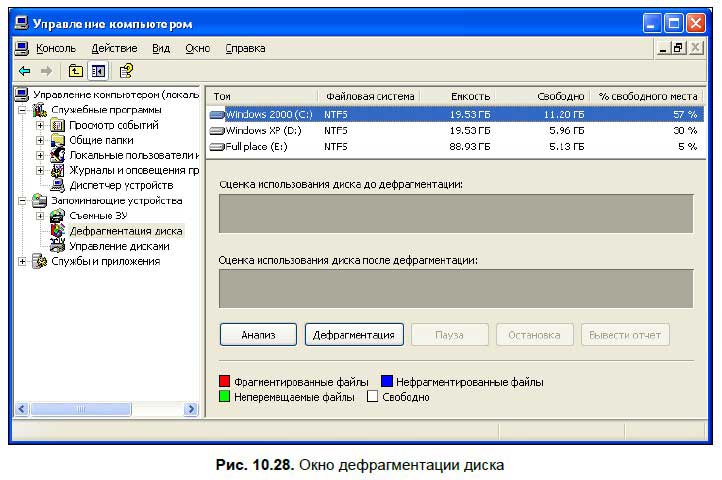Sort by % свободного места column header

pyautogui.click(x=647, y=96)
